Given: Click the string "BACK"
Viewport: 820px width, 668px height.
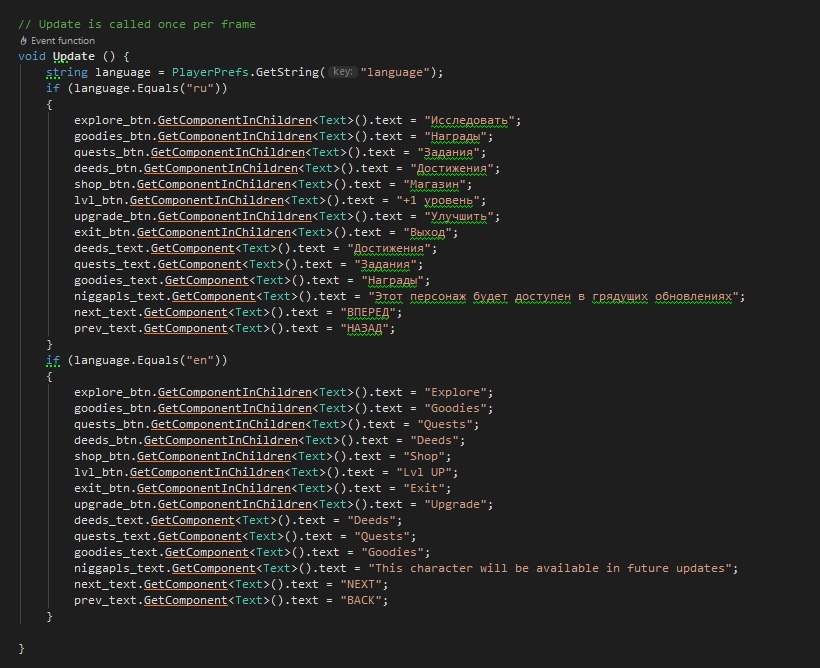Looking at the screenshot, I should pyautogui.click(x=361, y=600).
